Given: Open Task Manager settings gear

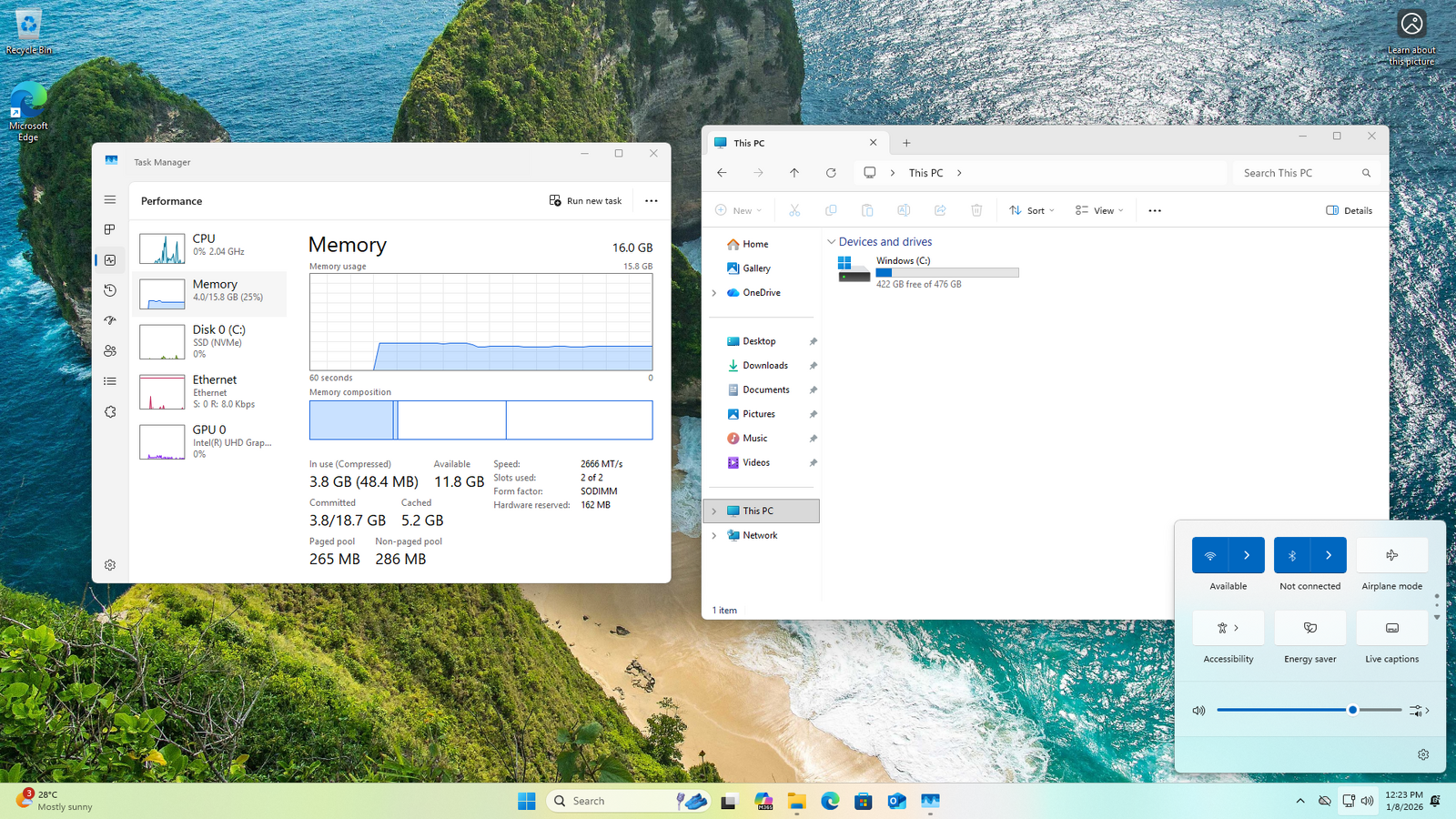Looking at the screenshot, I should (110, 565).
